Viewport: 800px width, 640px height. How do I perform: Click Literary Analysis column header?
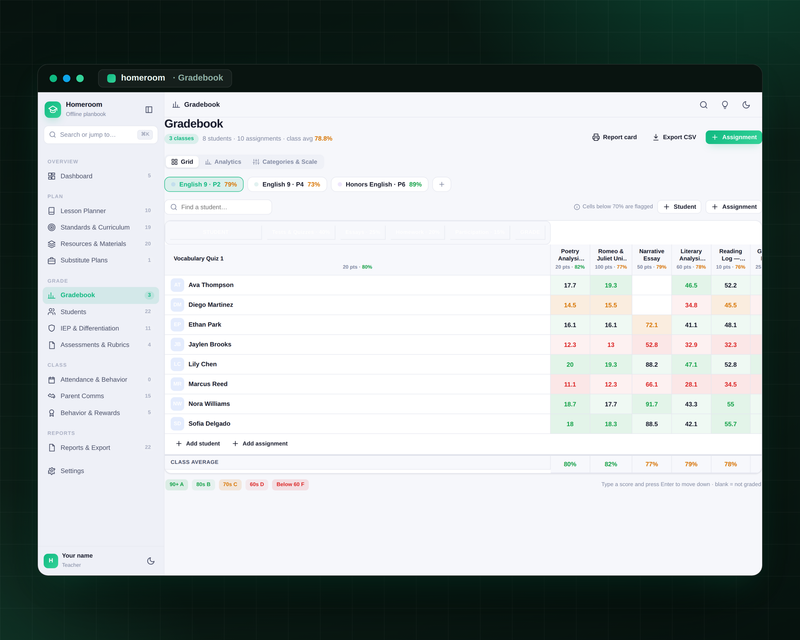pyautogui.click(x=691, y=259)
